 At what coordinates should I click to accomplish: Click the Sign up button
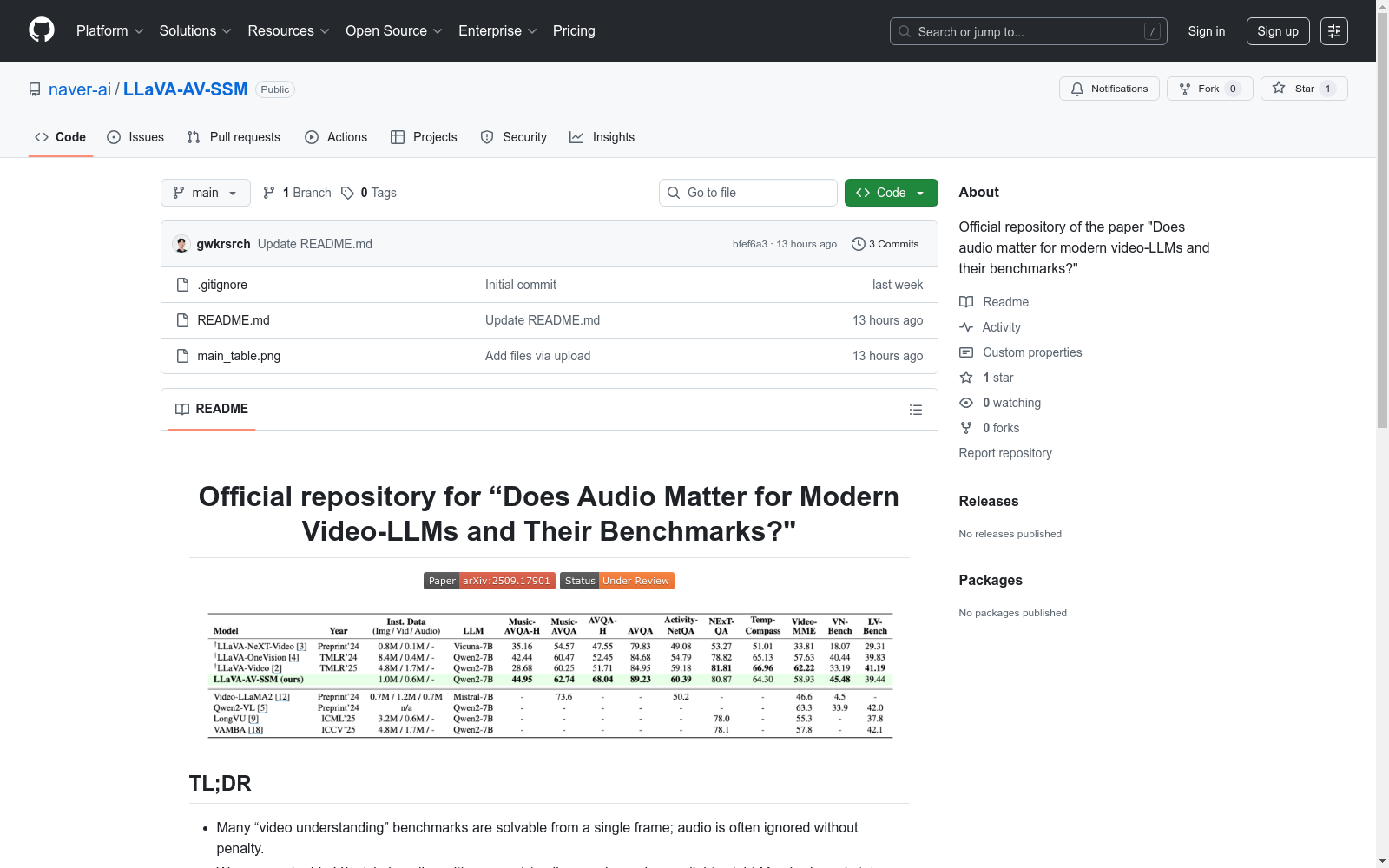coord(1278,31)
